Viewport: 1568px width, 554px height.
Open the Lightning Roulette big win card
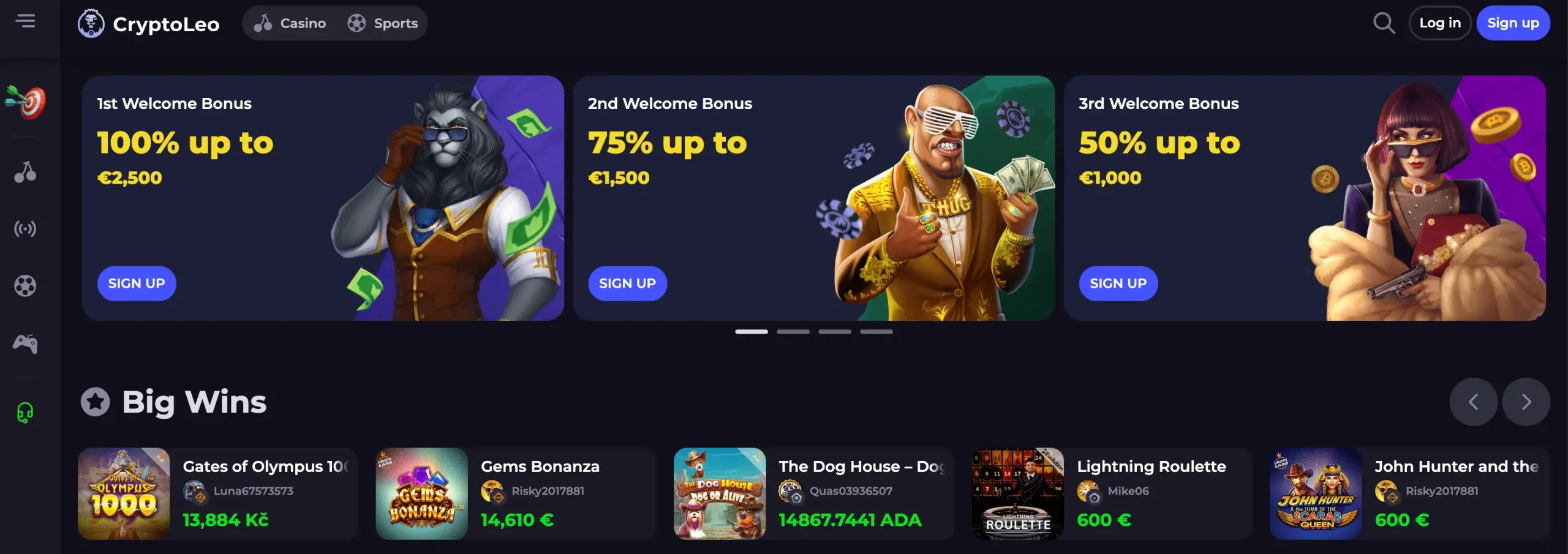point(1112,493)
